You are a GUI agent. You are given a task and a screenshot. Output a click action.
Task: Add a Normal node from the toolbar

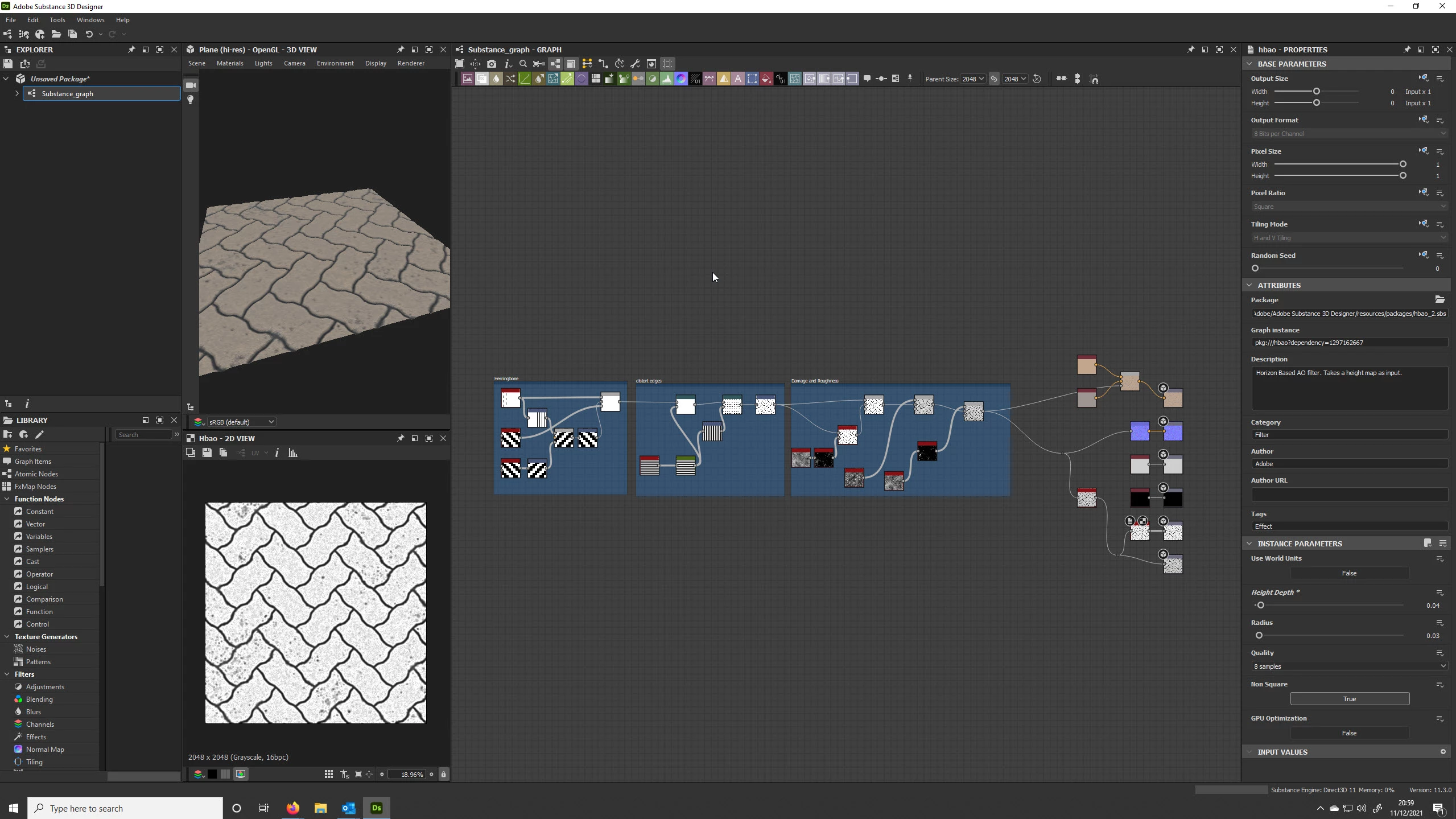click(x=680, y=79)
